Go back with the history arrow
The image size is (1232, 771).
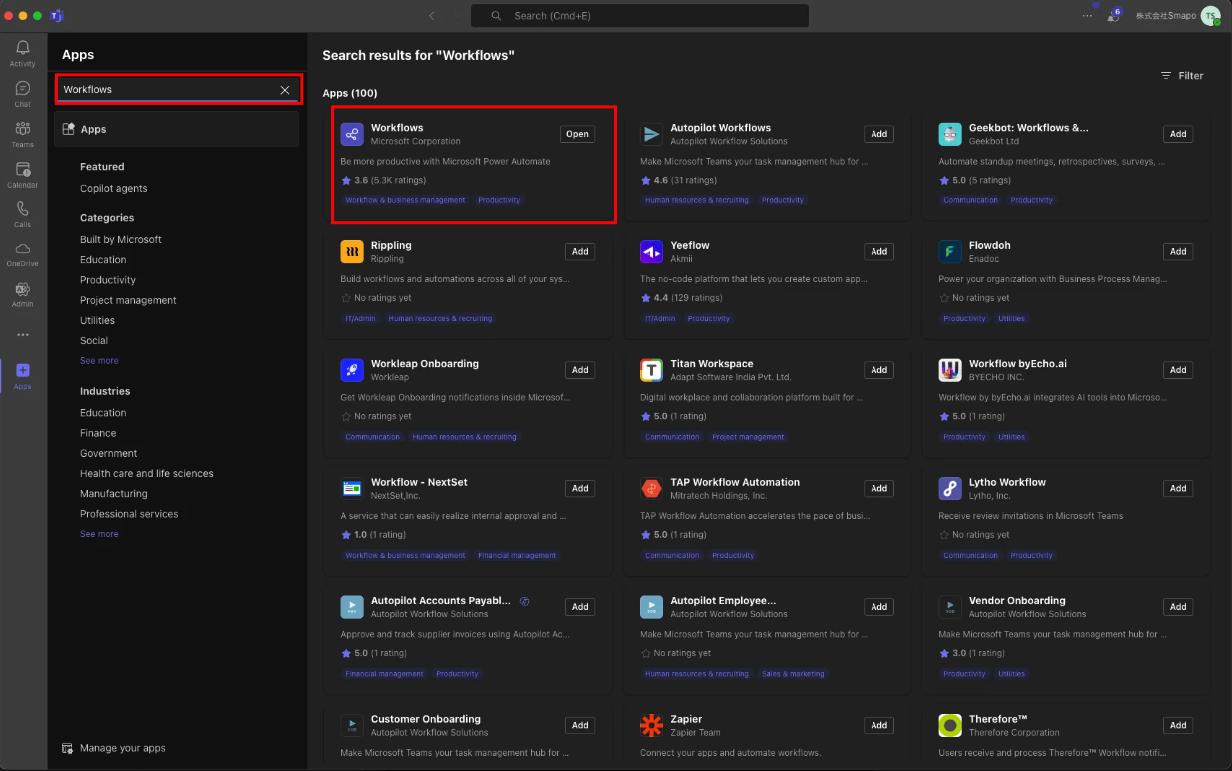coord(431,16)
